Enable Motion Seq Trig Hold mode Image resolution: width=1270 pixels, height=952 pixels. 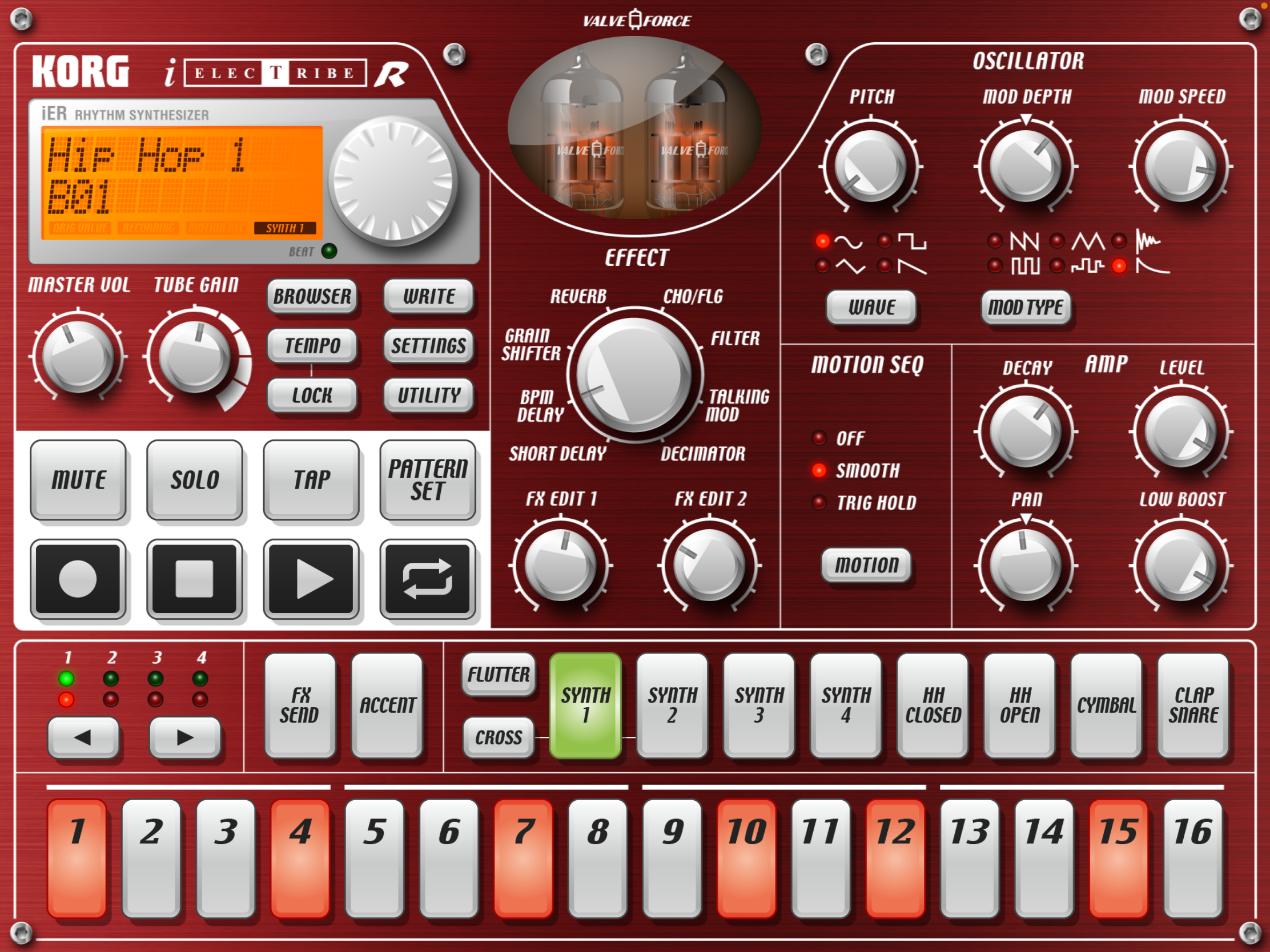819,503
